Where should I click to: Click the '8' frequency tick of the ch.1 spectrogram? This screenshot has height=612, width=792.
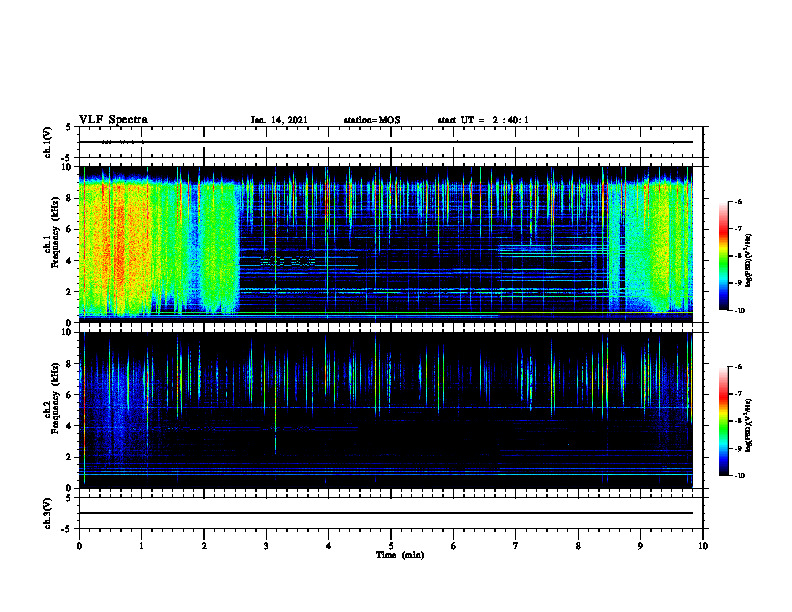pyautogui.click(x=70, y=198)
